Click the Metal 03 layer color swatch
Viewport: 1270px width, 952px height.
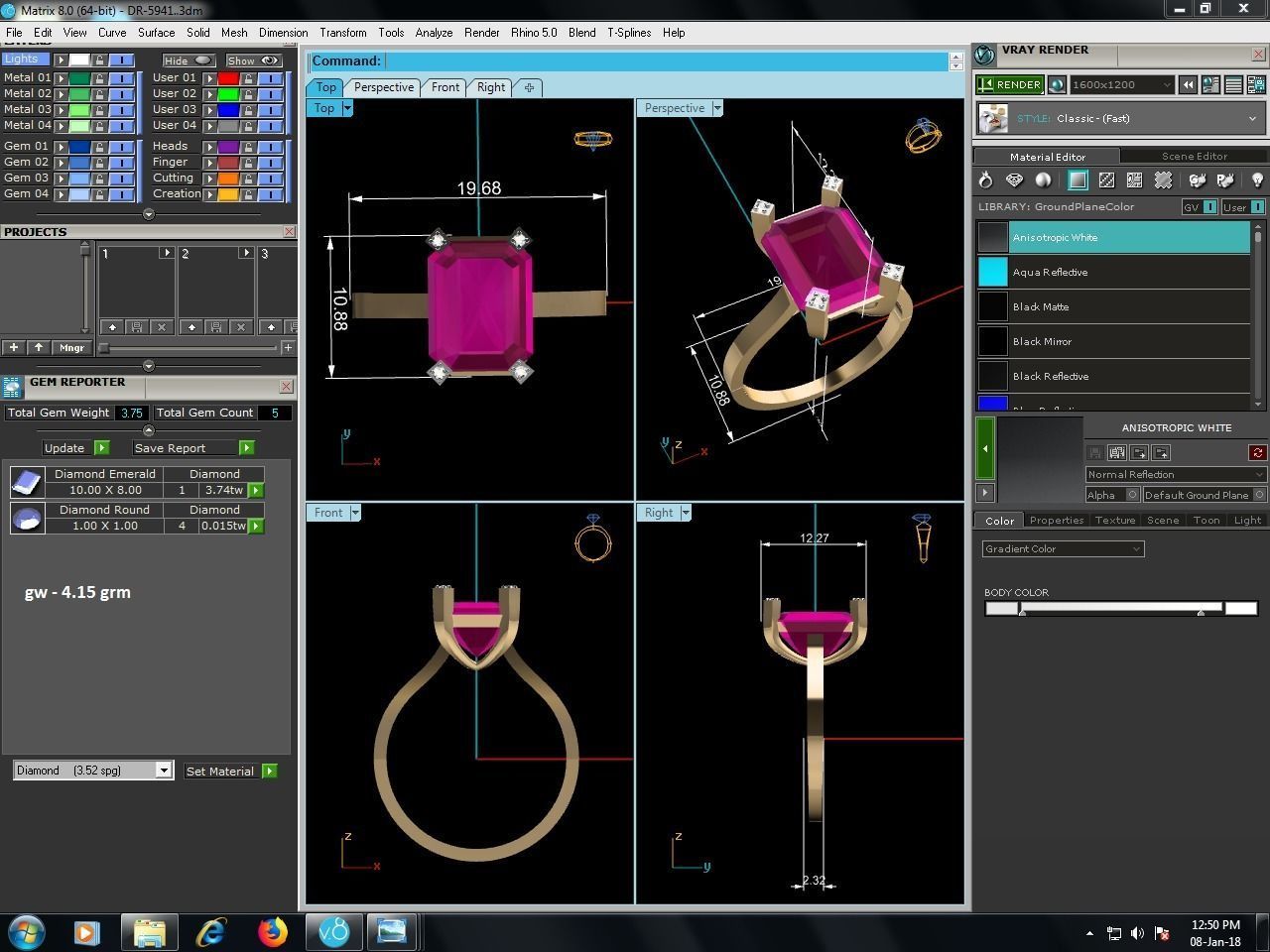(79, 109)
